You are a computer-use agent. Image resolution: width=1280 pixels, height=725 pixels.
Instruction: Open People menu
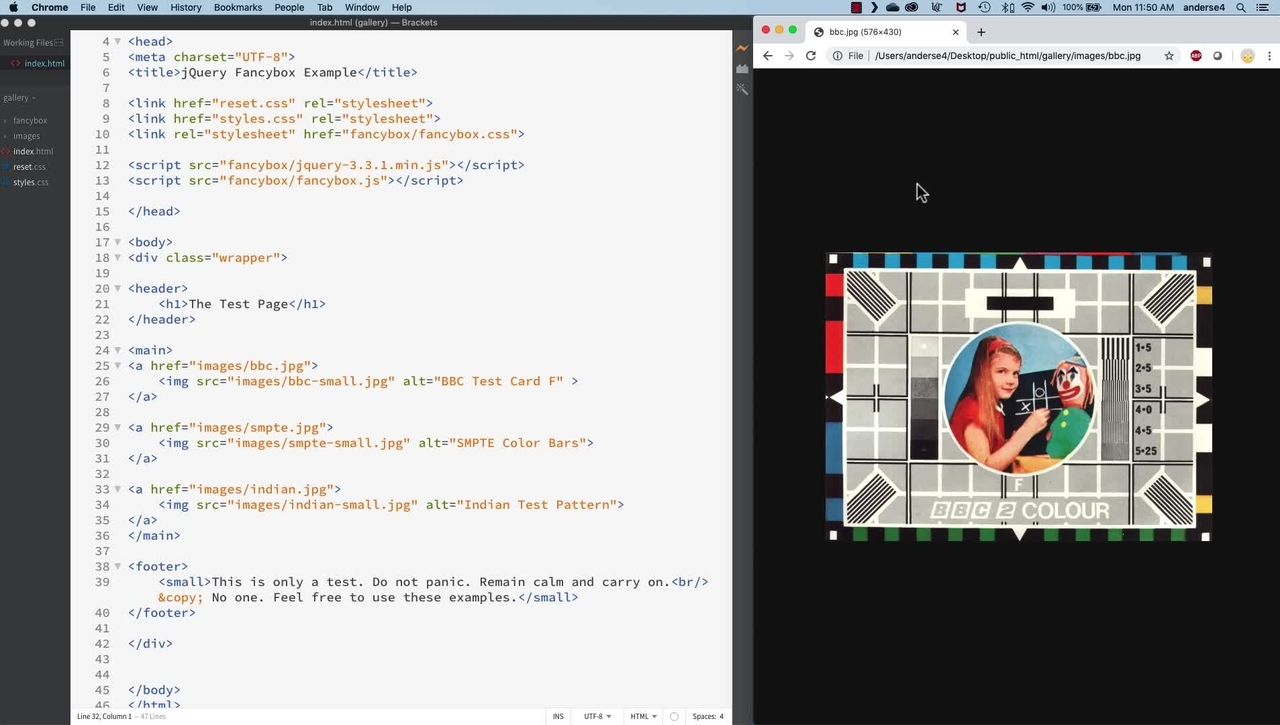pyautogui.click(x=289, y=7)
